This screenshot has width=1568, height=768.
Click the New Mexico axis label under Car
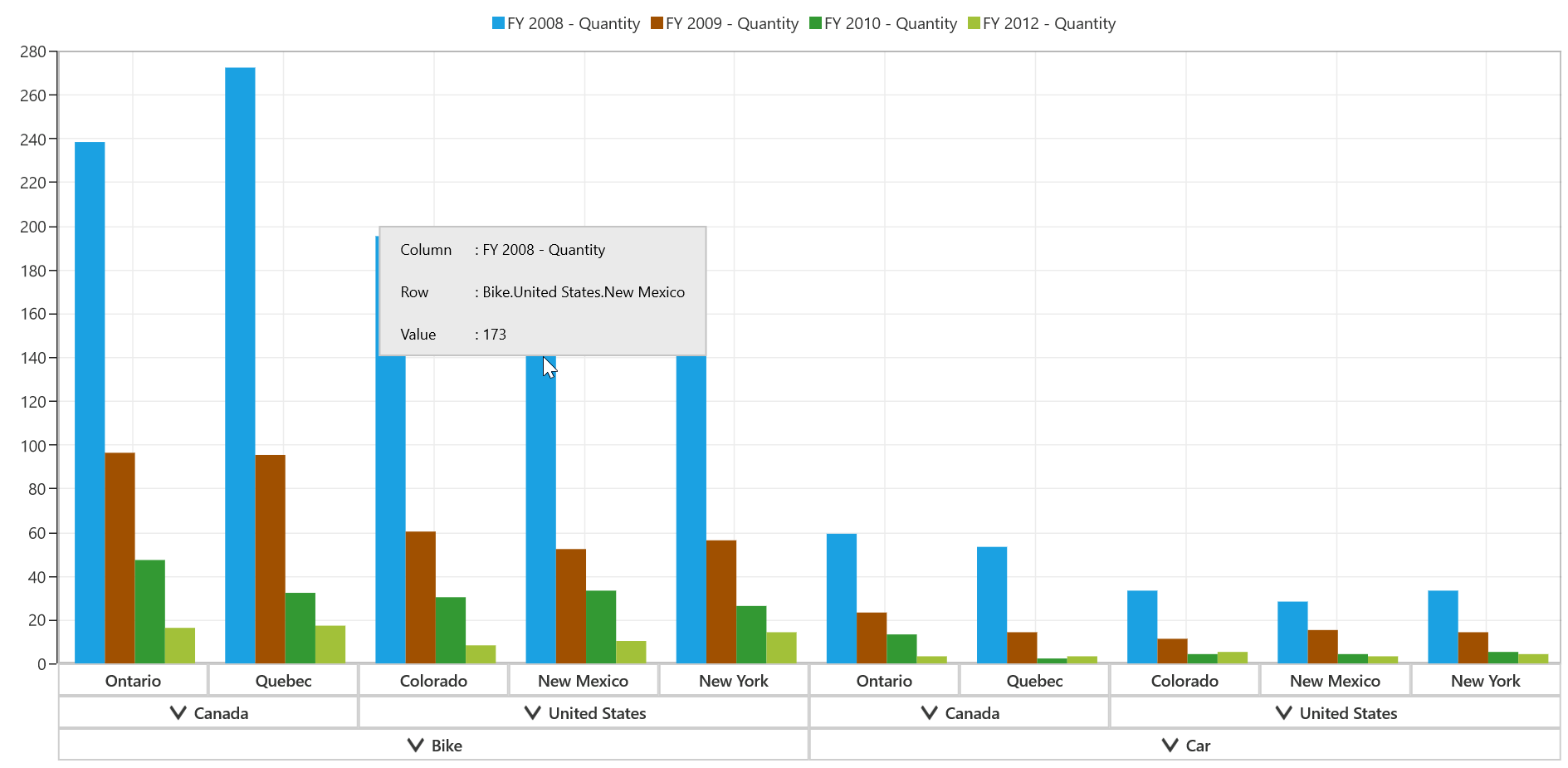(1336, 681)
